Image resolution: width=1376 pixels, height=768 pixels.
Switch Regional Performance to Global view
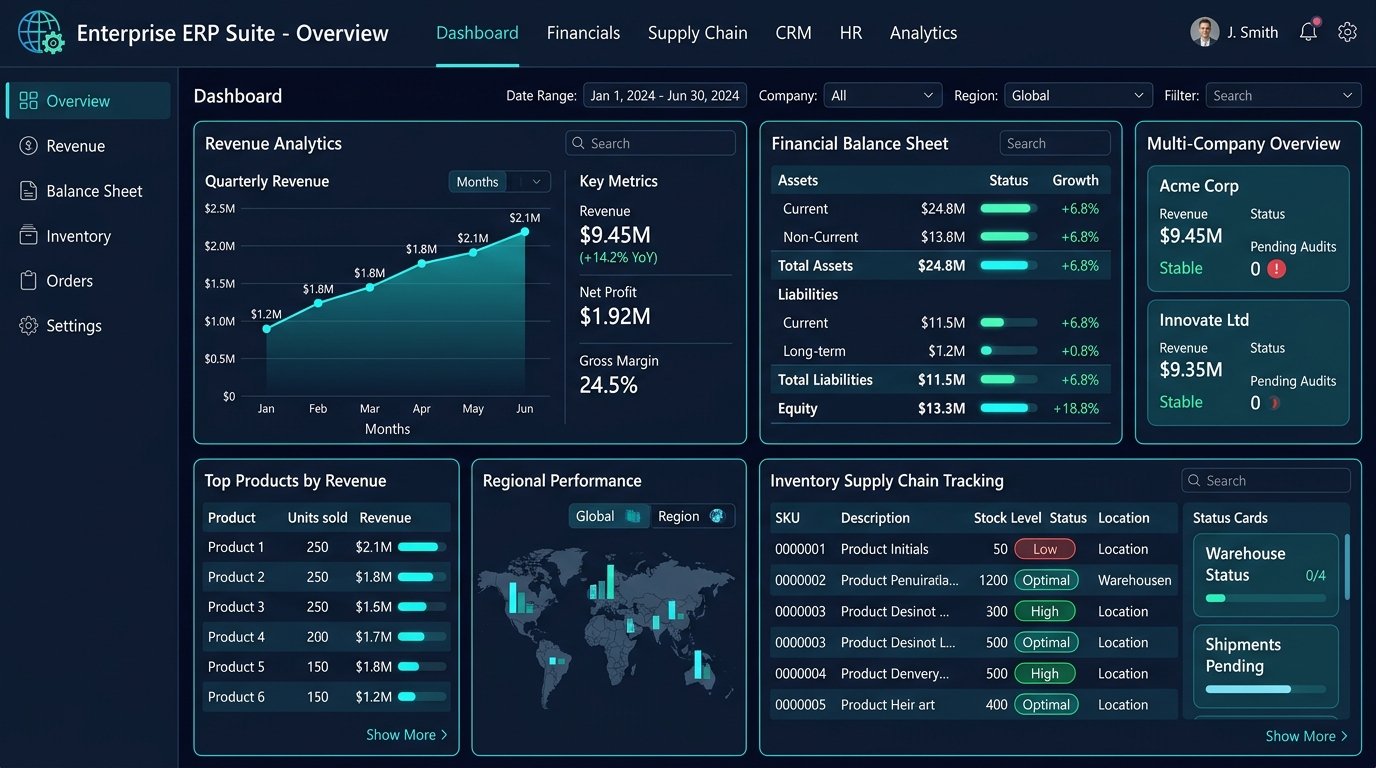pos(609,516)
